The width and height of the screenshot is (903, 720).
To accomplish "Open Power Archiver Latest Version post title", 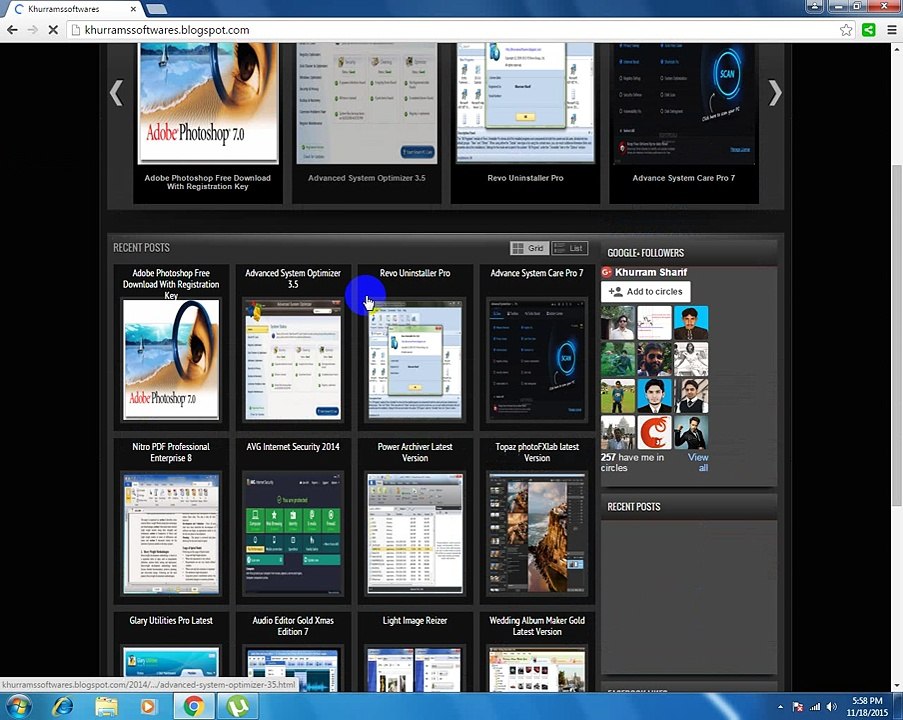I will [415, 452].
